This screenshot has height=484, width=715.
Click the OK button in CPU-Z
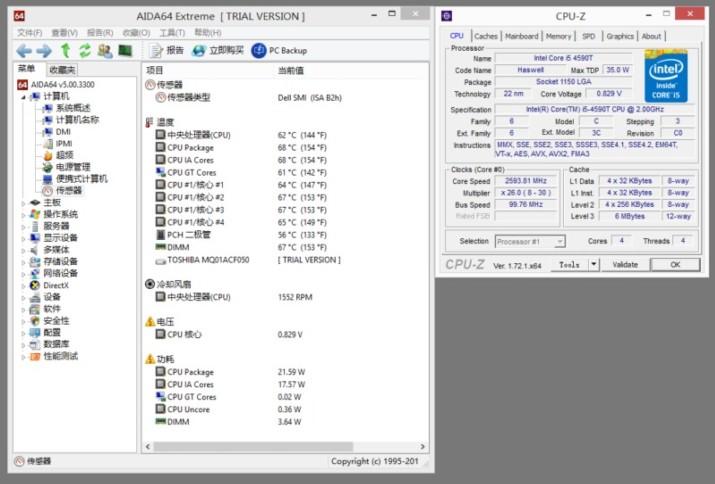(675, 265)
